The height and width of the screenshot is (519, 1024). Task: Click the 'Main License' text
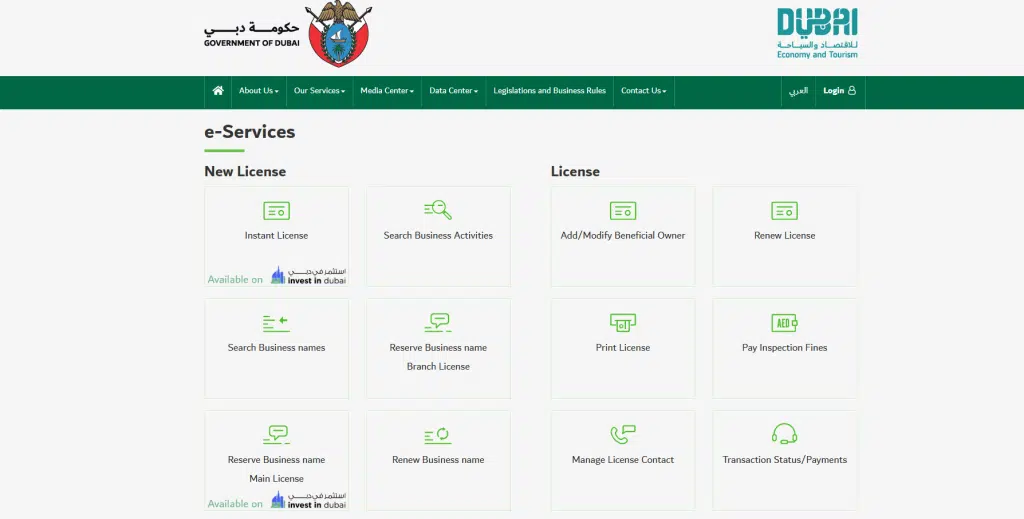point(276,479)
